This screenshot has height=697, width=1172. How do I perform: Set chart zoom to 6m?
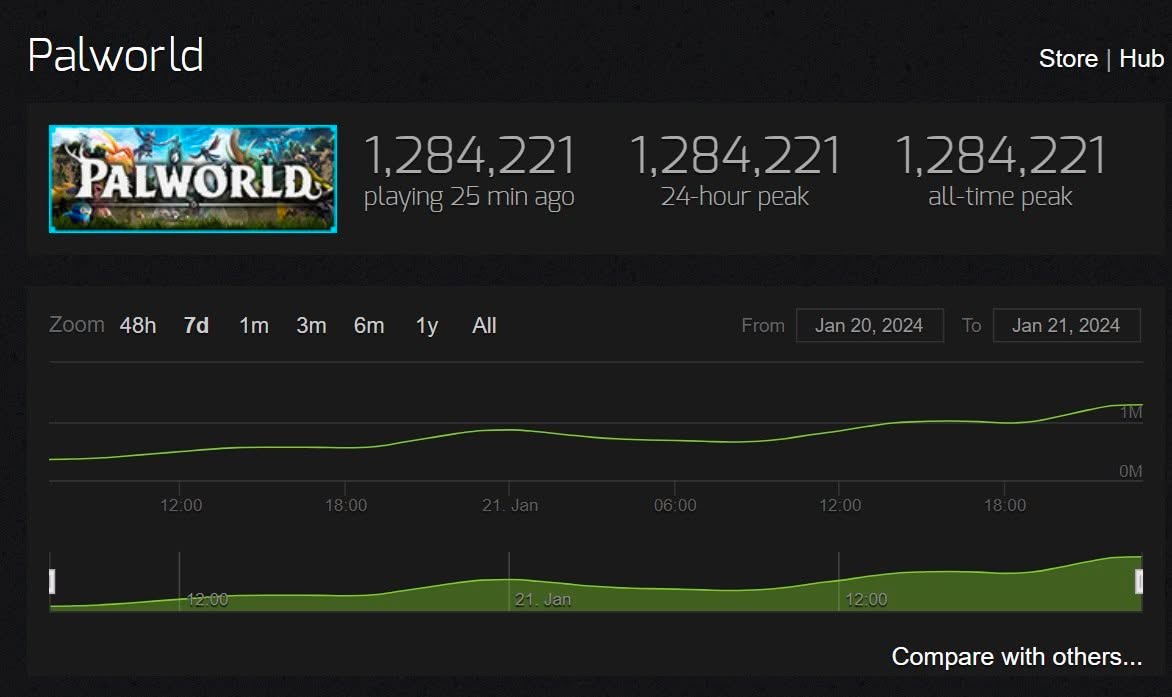[x=369, y=326]
